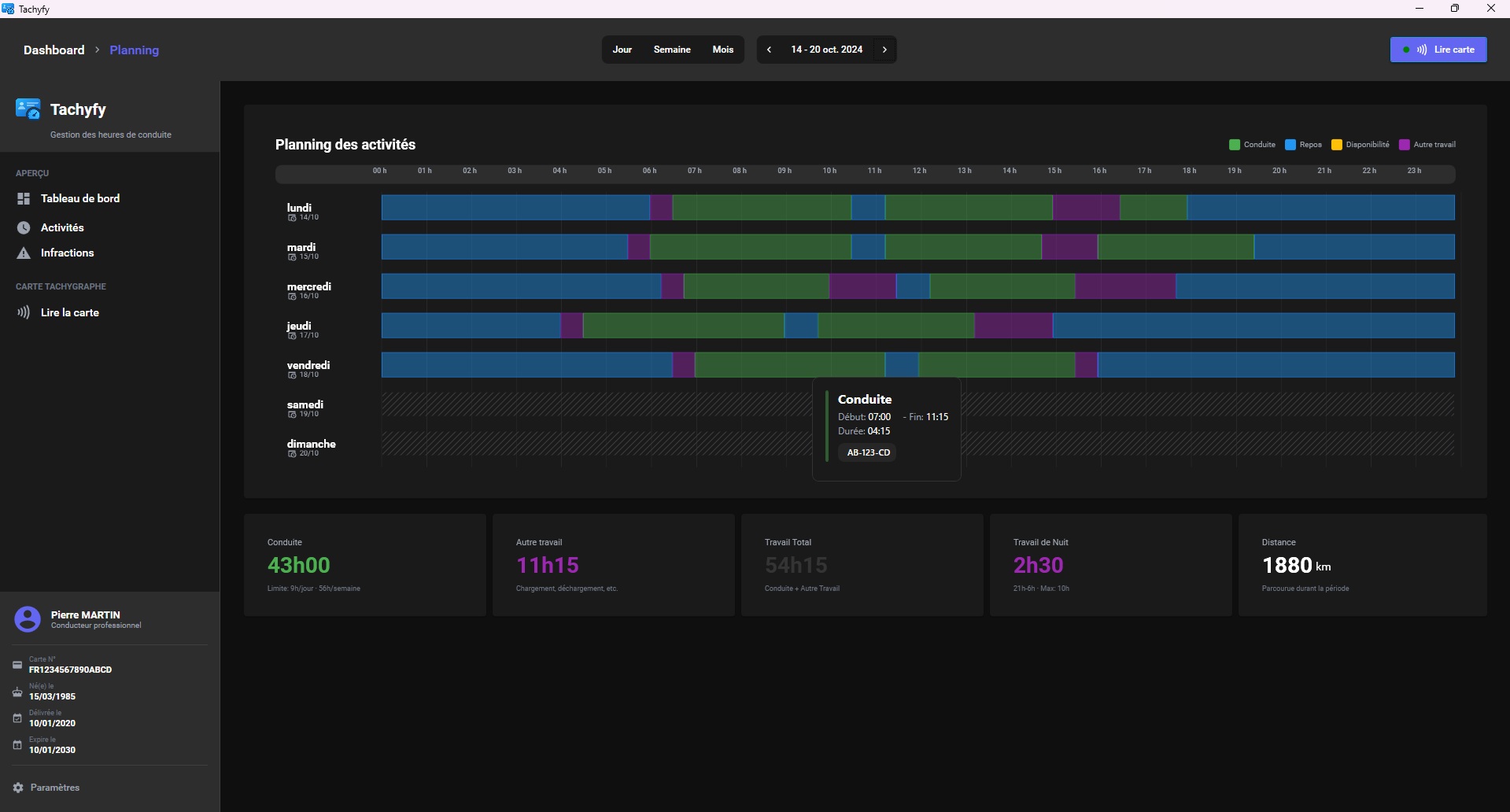
Task: Toggle the Repos legend entry
Action: point(1303,145)
